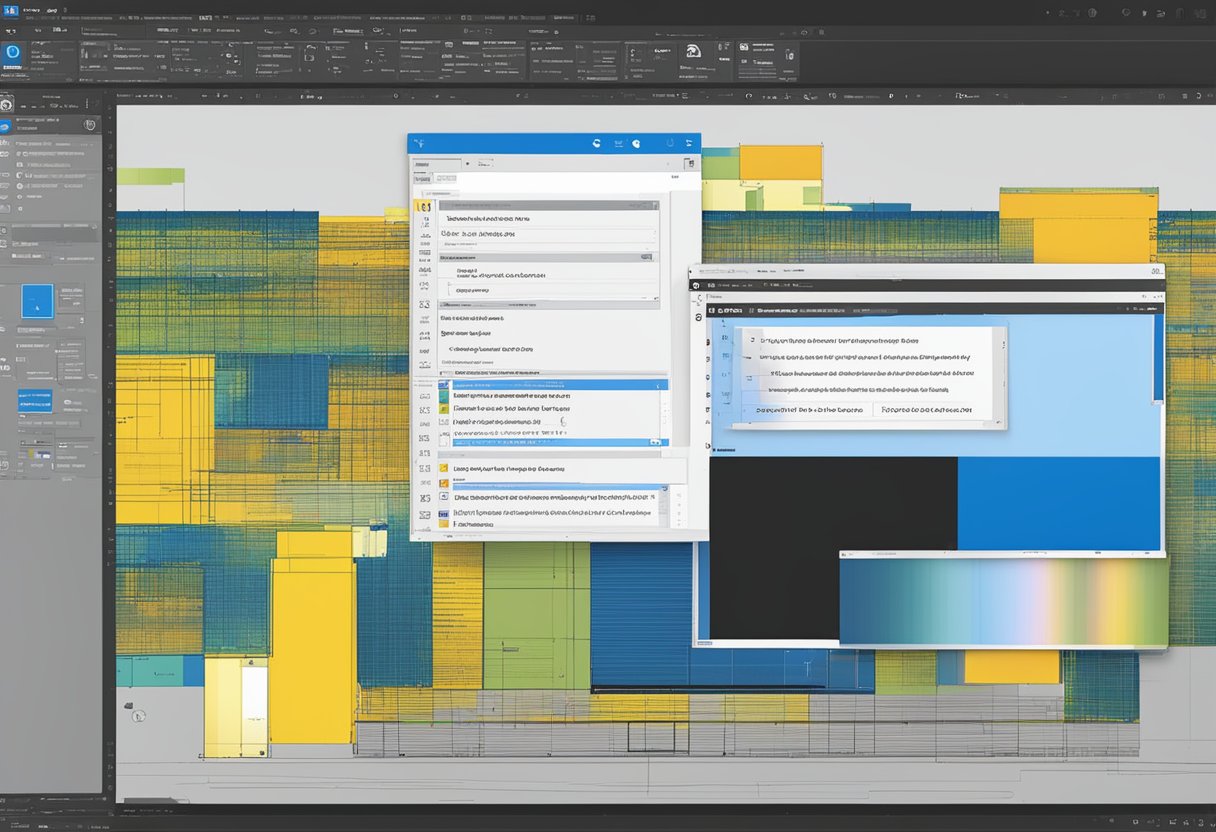1216x832 pixels.
Task: Switch to the leftmost tab under the blue title bar
Action: click(422, 178)
